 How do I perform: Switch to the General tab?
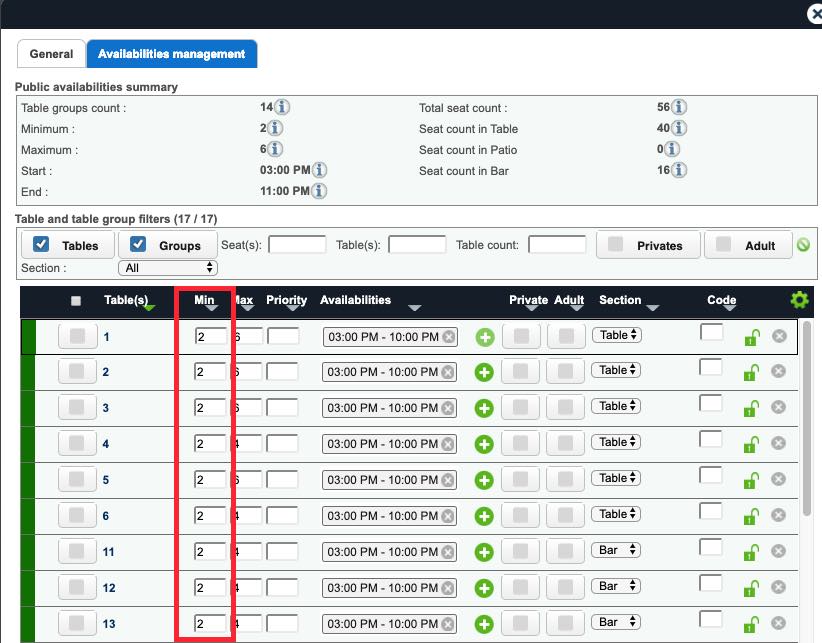50,53
